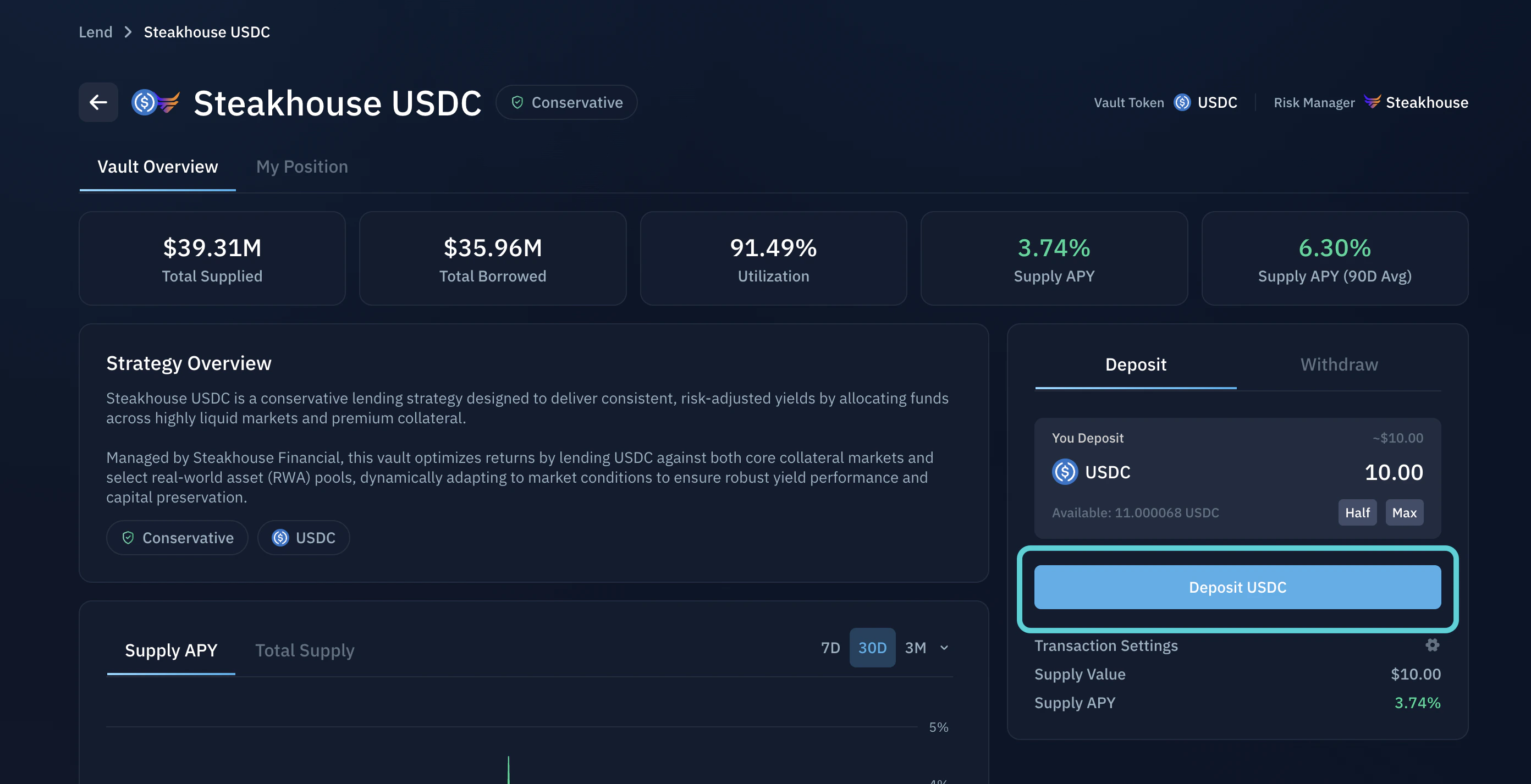Switch to the Vault Overview tab

157,167
